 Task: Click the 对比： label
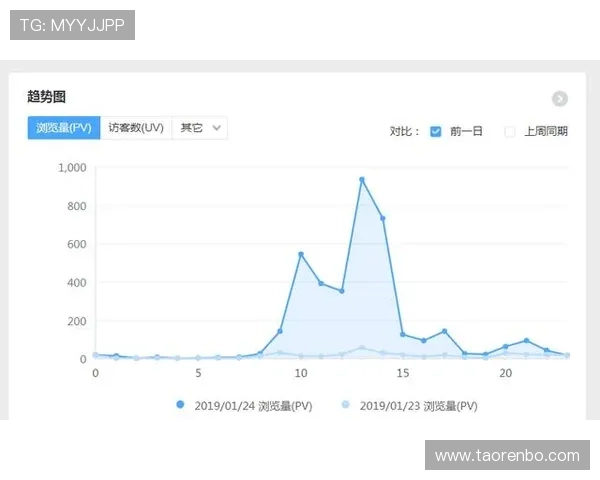click(x=404, y=131)
